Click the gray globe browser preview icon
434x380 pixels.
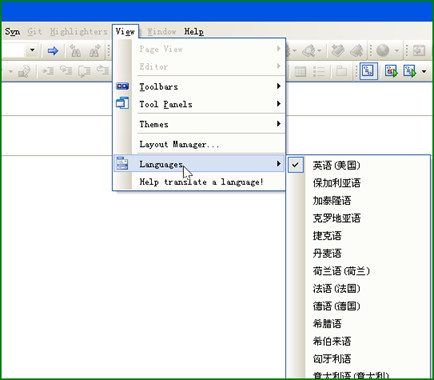(383, 51)
